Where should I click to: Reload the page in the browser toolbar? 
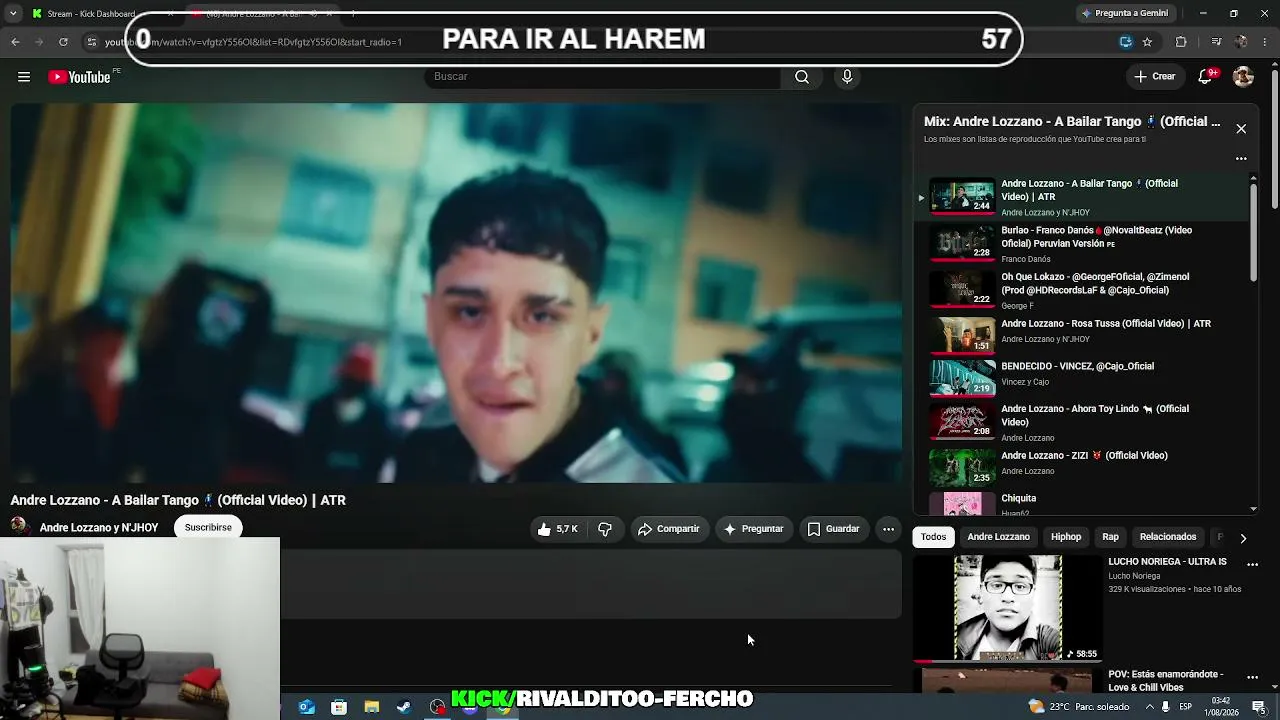coord(63,42)
